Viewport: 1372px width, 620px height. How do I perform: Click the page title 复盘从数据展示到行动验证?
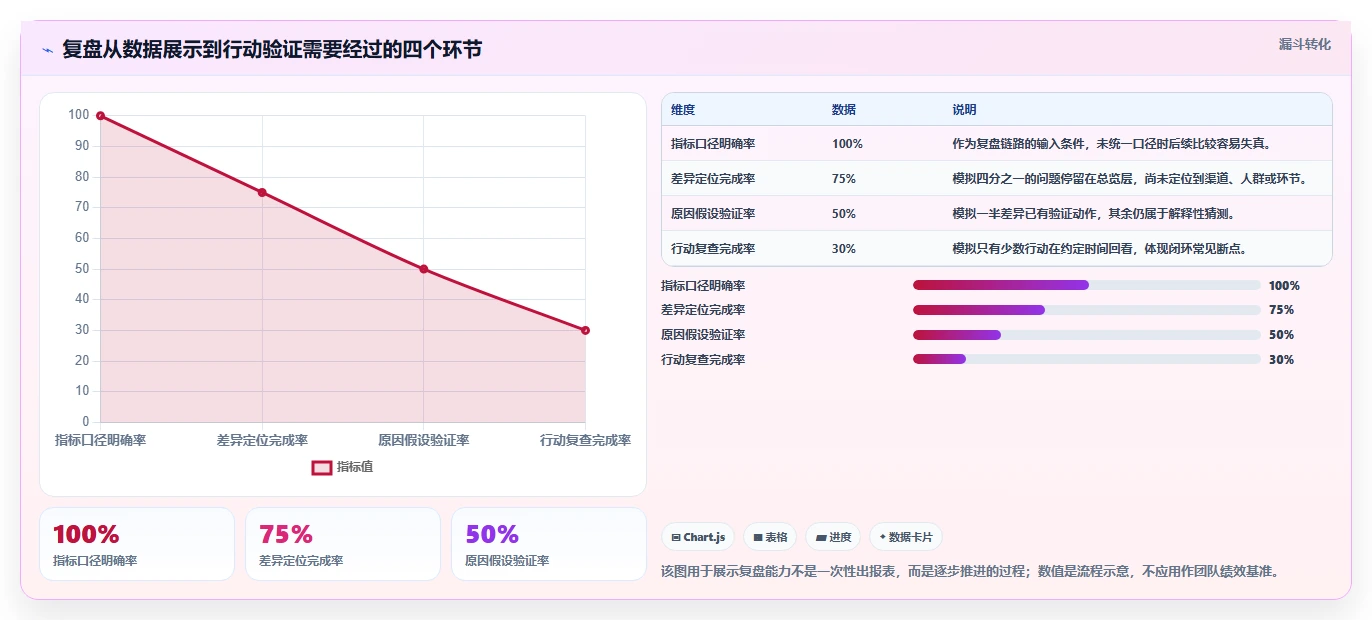click(x=272, y=49)
